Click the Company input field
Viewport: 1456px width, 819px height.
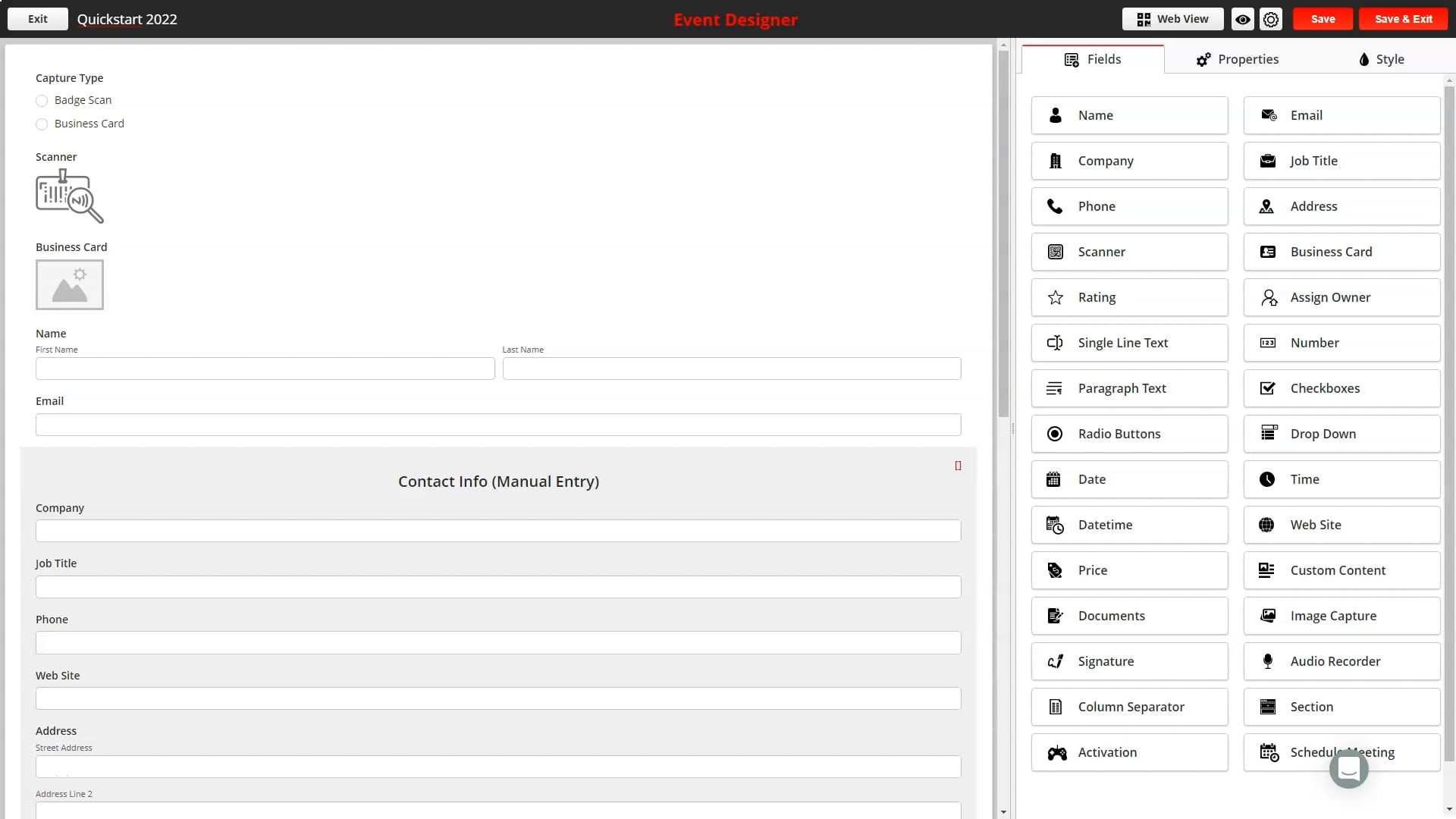click(498, 531)
